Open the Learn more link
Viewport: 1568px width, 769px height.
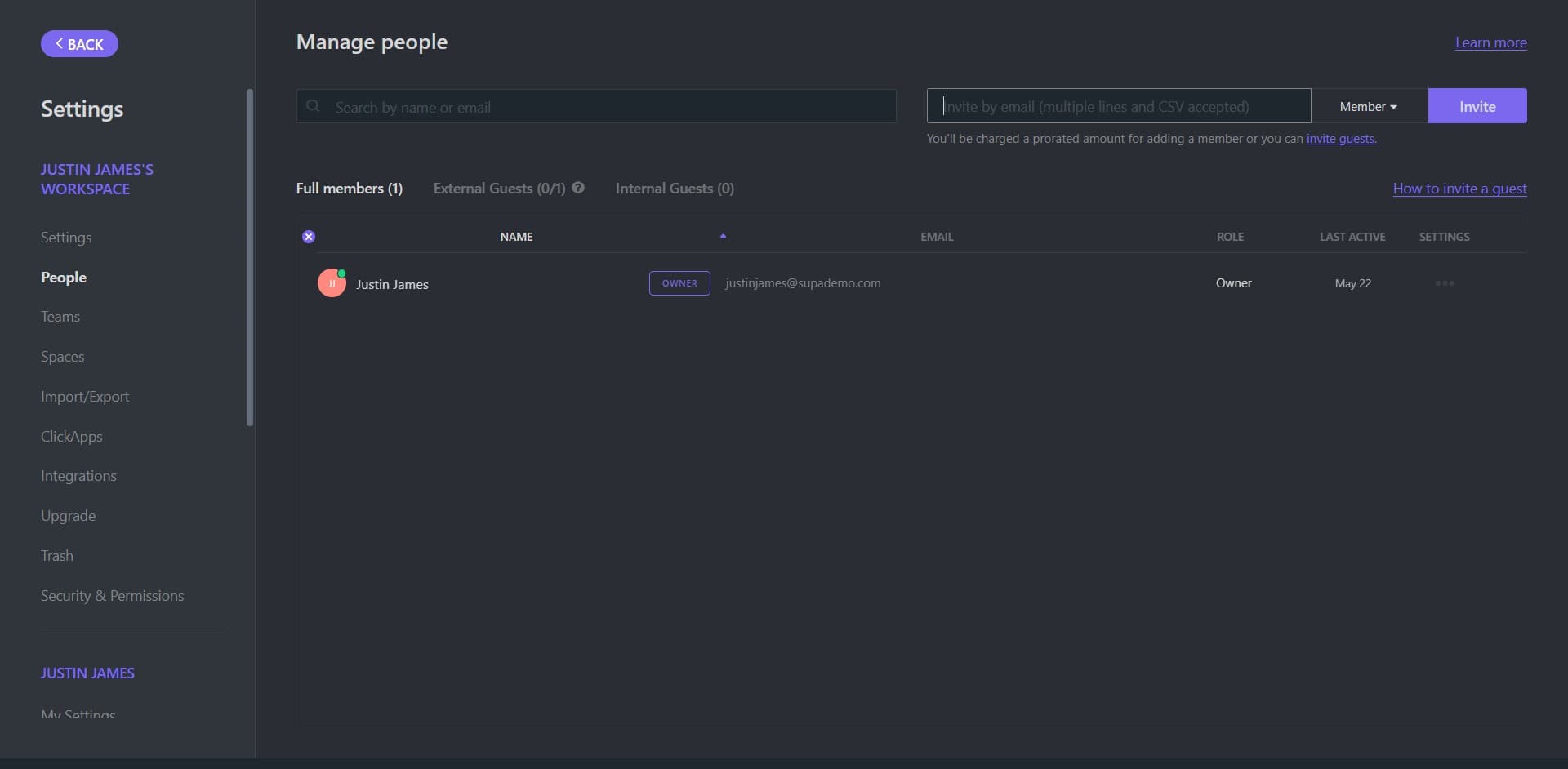[1490, 42]
